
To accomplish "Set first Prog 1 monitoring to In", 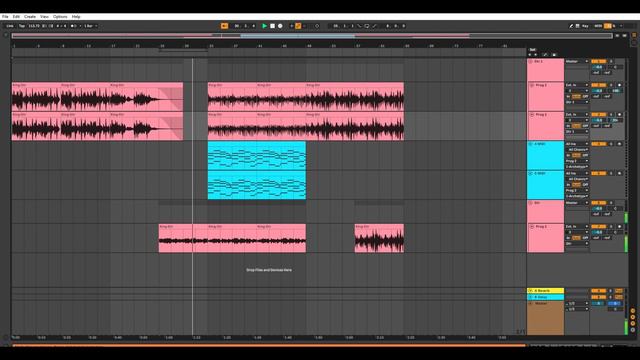I will [568, 96].
